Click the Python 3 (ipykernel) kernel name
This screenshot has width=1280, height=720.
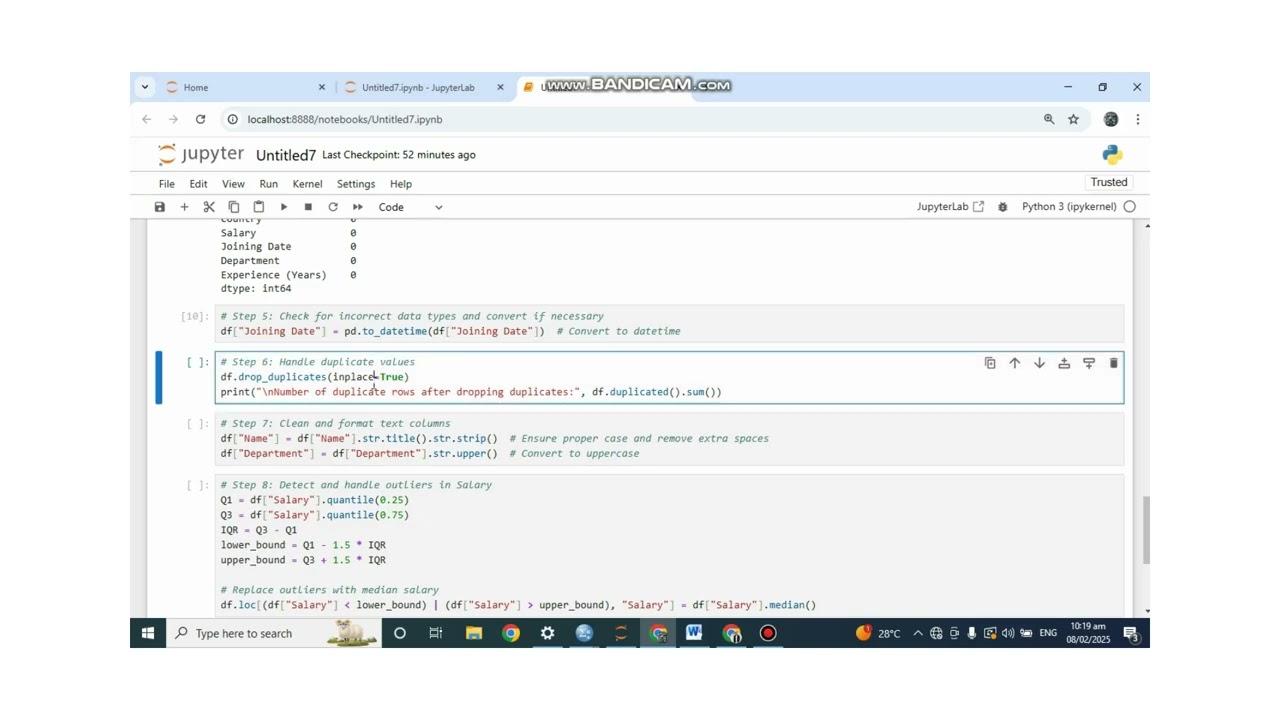point(1069,207)
